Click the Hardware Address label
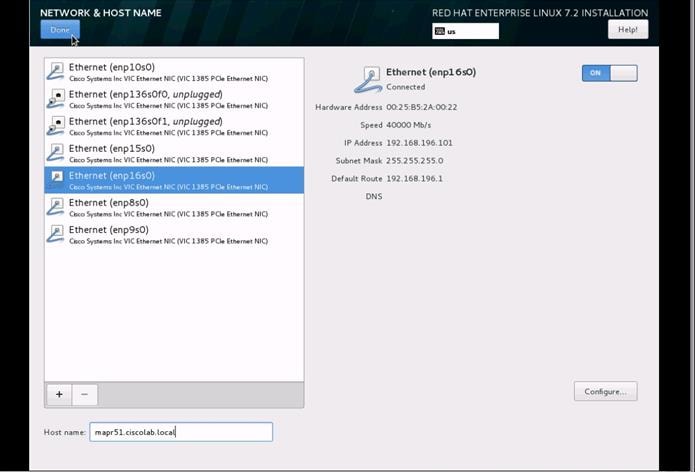 tap(349, 107)
